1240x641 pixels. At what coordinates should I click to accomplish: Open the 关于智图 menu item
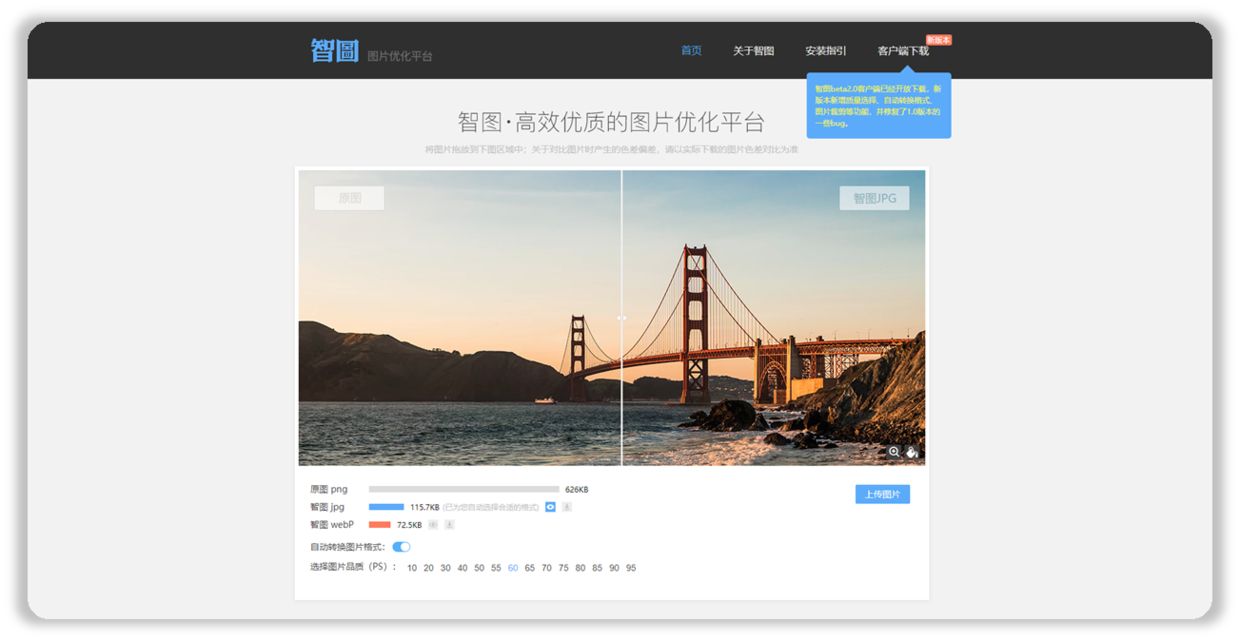(753, 51)
